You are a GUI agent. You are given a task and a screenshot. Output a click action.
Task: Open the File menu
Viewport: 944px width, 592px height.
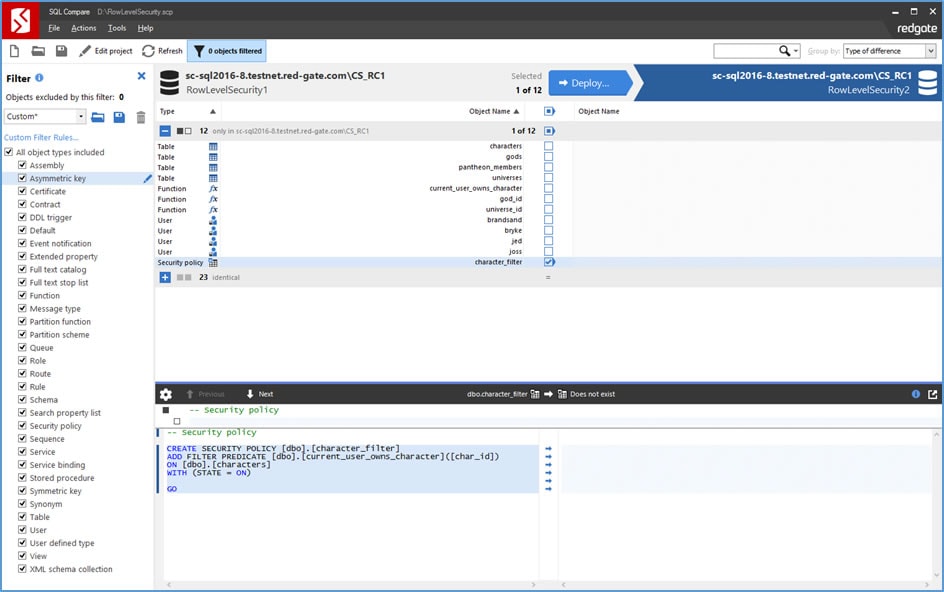pyautogui.click(x=54, y=28)
